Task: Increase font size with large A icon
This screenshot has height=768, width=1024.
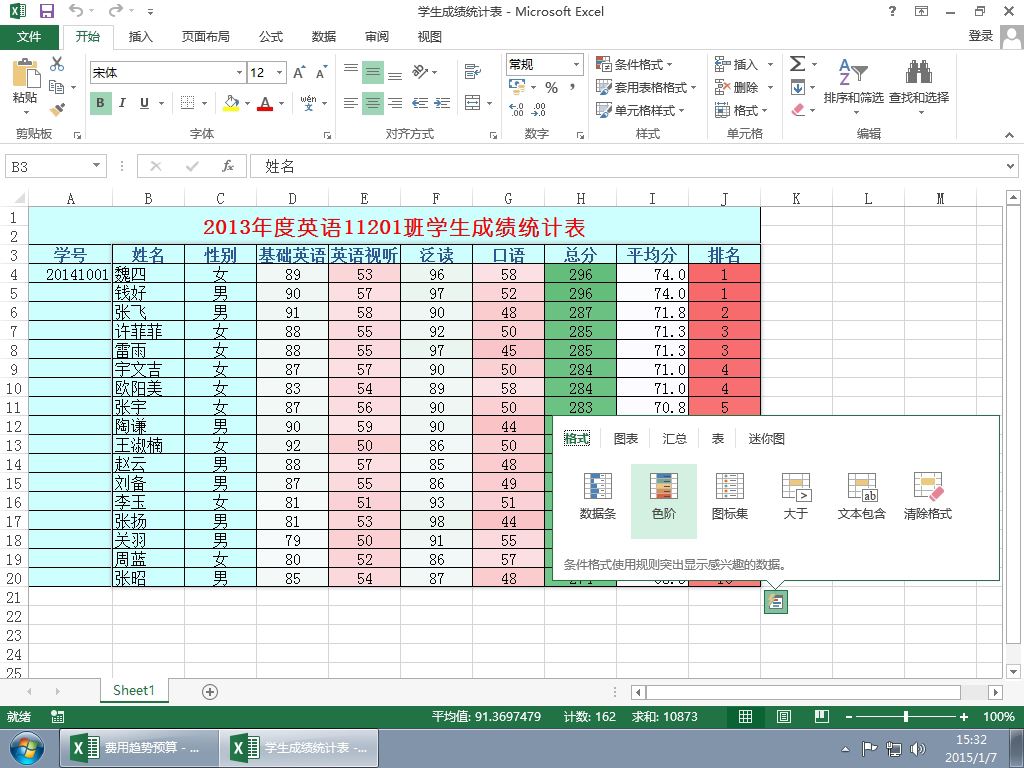Action: point(298,72)
